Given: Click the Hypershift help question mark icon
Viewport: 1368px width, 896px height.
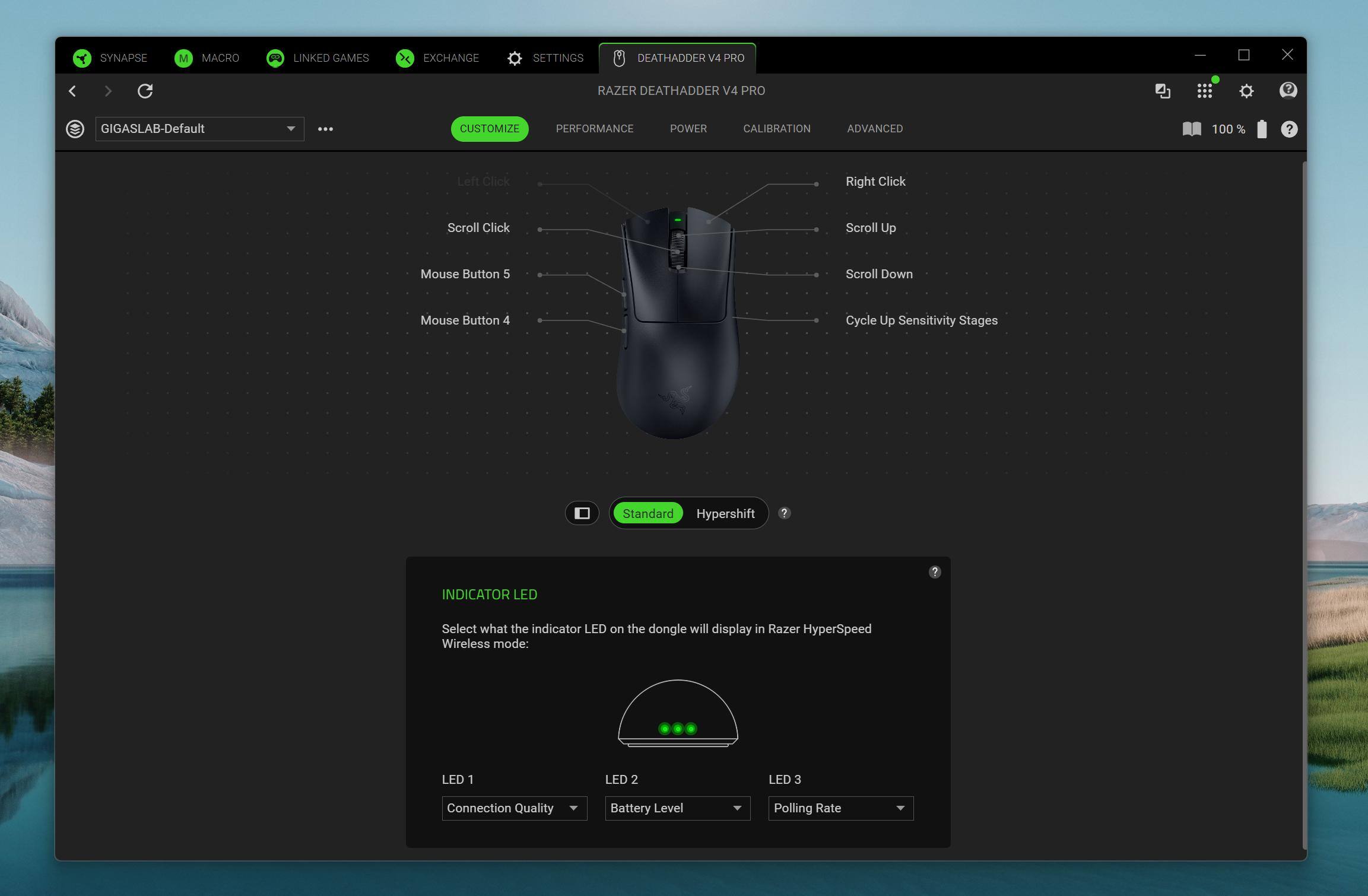Looking at the screenshot, I should 784,513.
